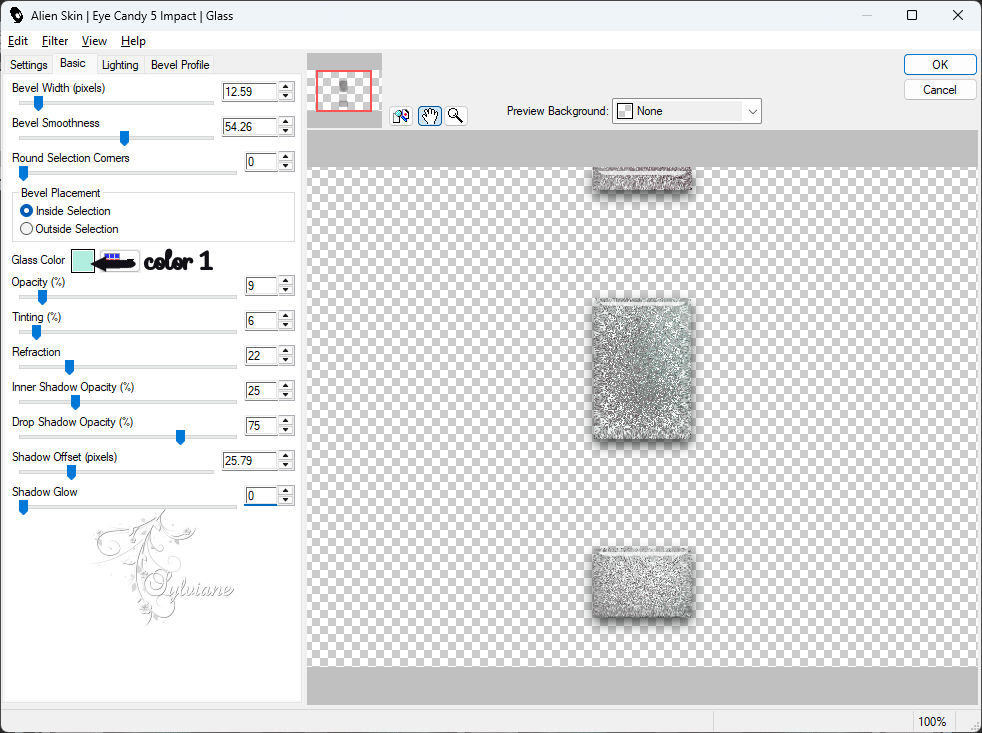Decrease Bevel Width with down arrow
The height and width of the screenshot is (733, 982).
coord(286,96)
